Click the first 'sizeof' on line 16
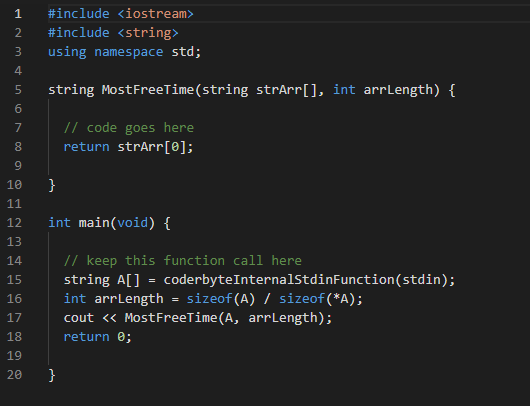 tap(210, 299)
